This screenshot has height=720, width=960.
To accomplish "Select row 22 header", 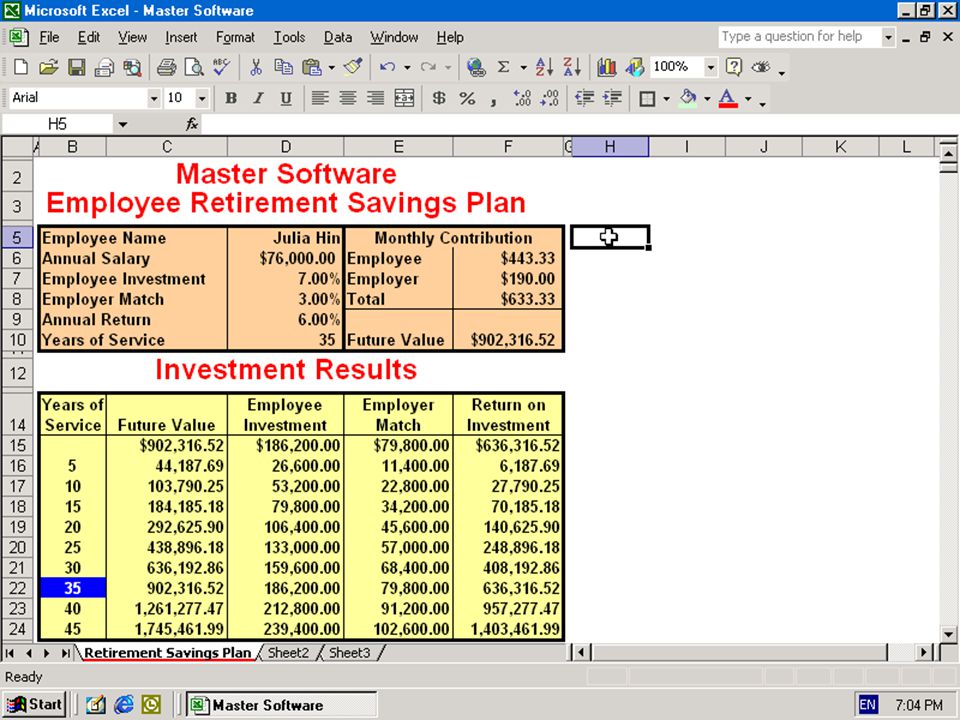I will tap(17, 588).
